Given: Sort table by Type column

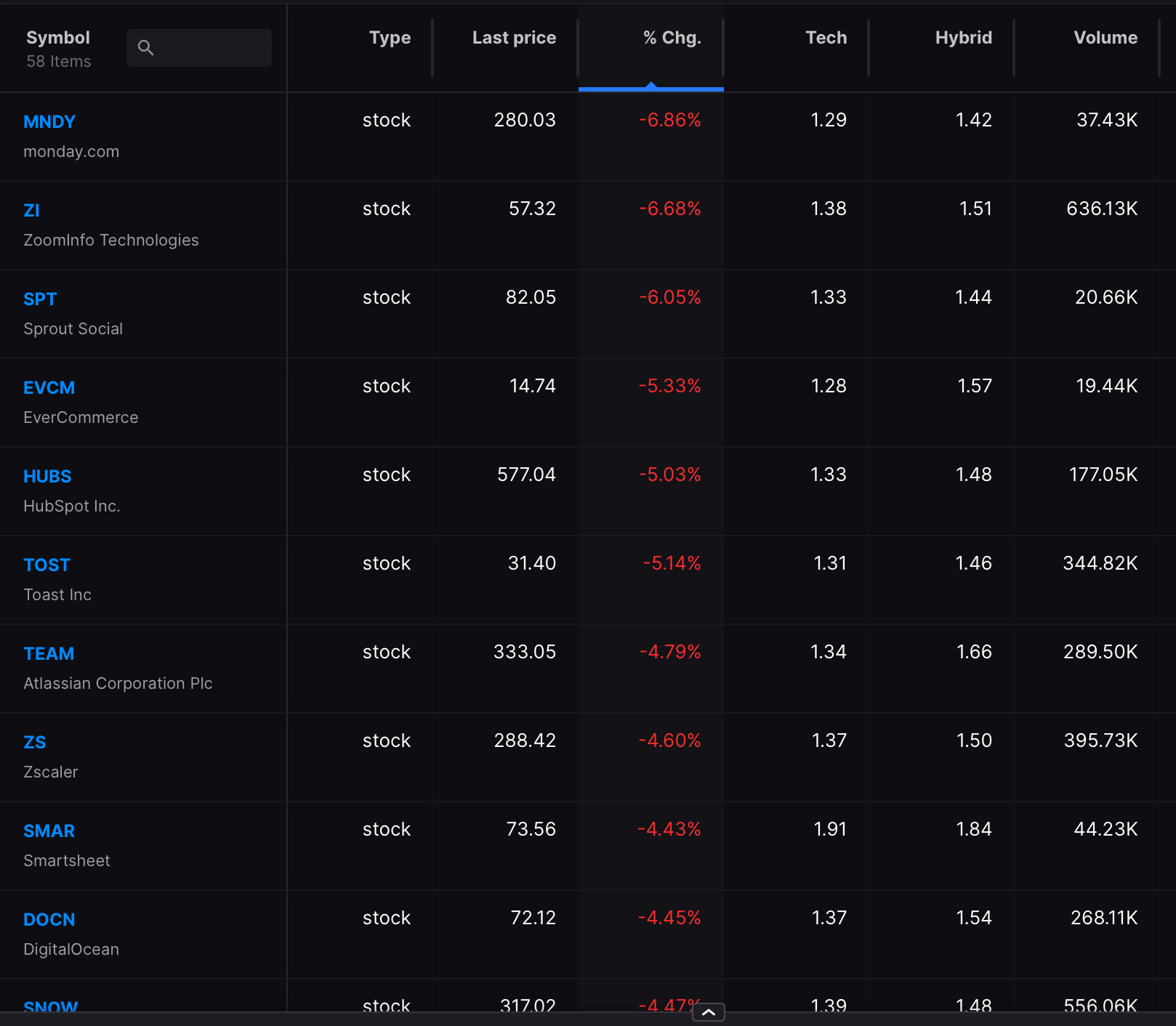Looking at the screenshot, I should tap(390, 38).
